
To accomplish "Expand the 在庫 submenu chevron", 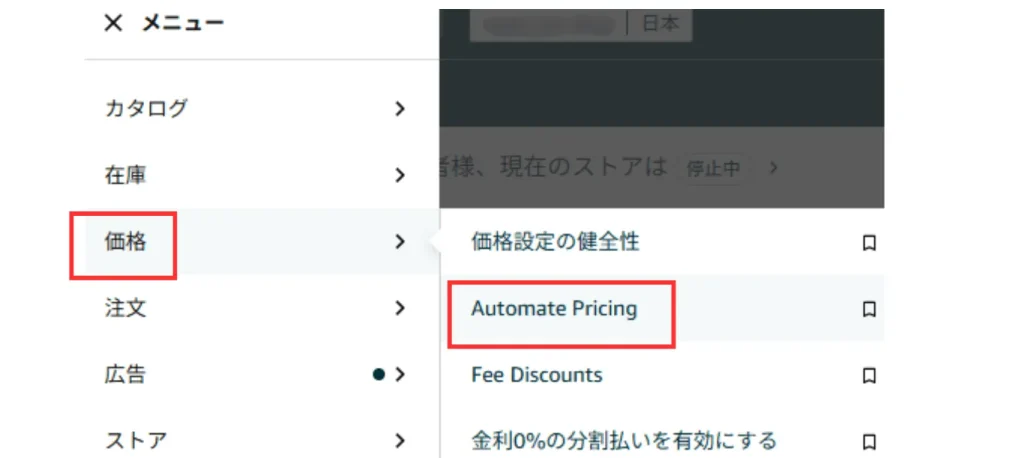I will 400,175.
